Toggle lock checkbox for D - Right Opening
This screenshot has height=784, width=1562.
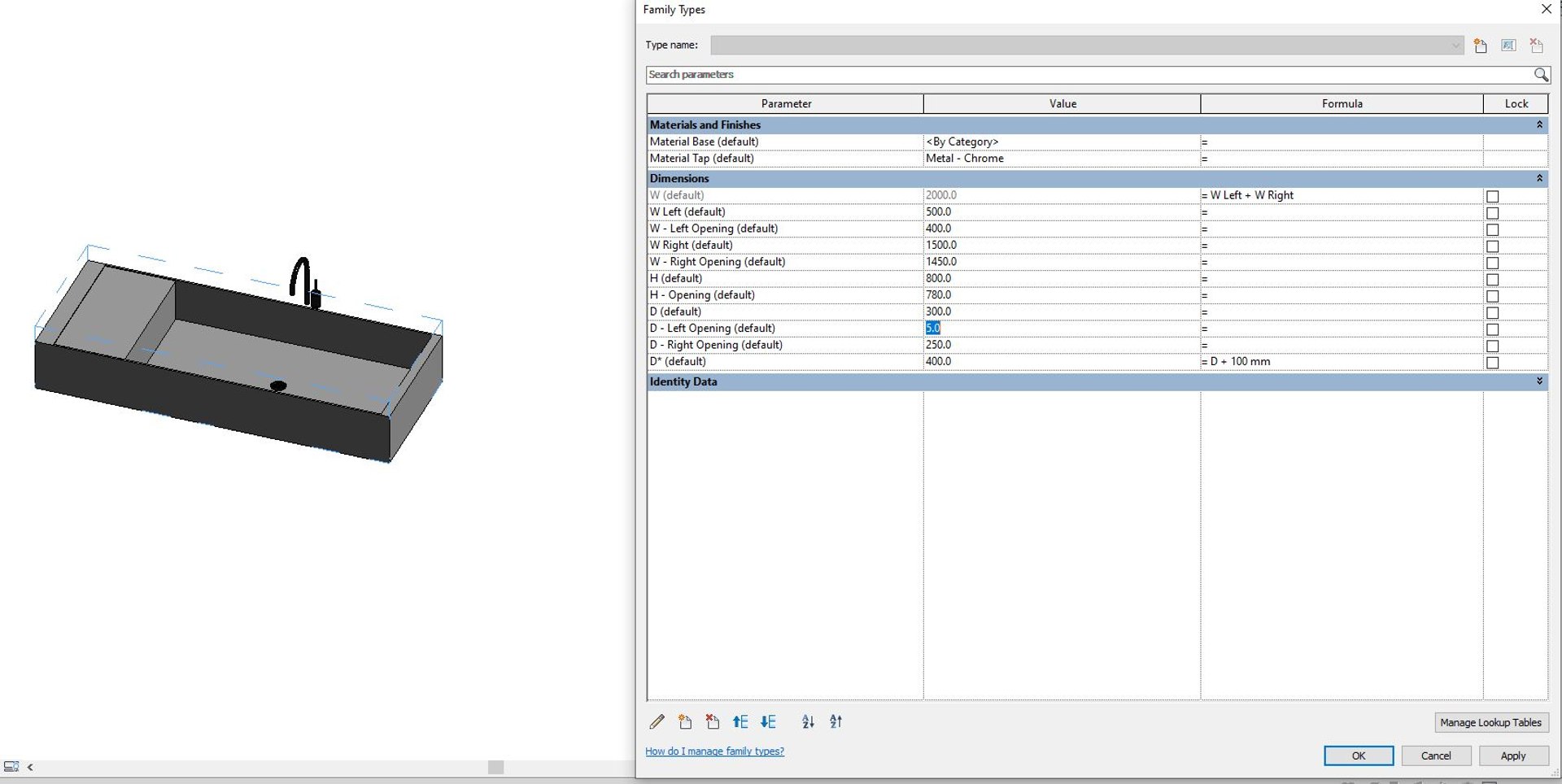(x=1492, y=346)
